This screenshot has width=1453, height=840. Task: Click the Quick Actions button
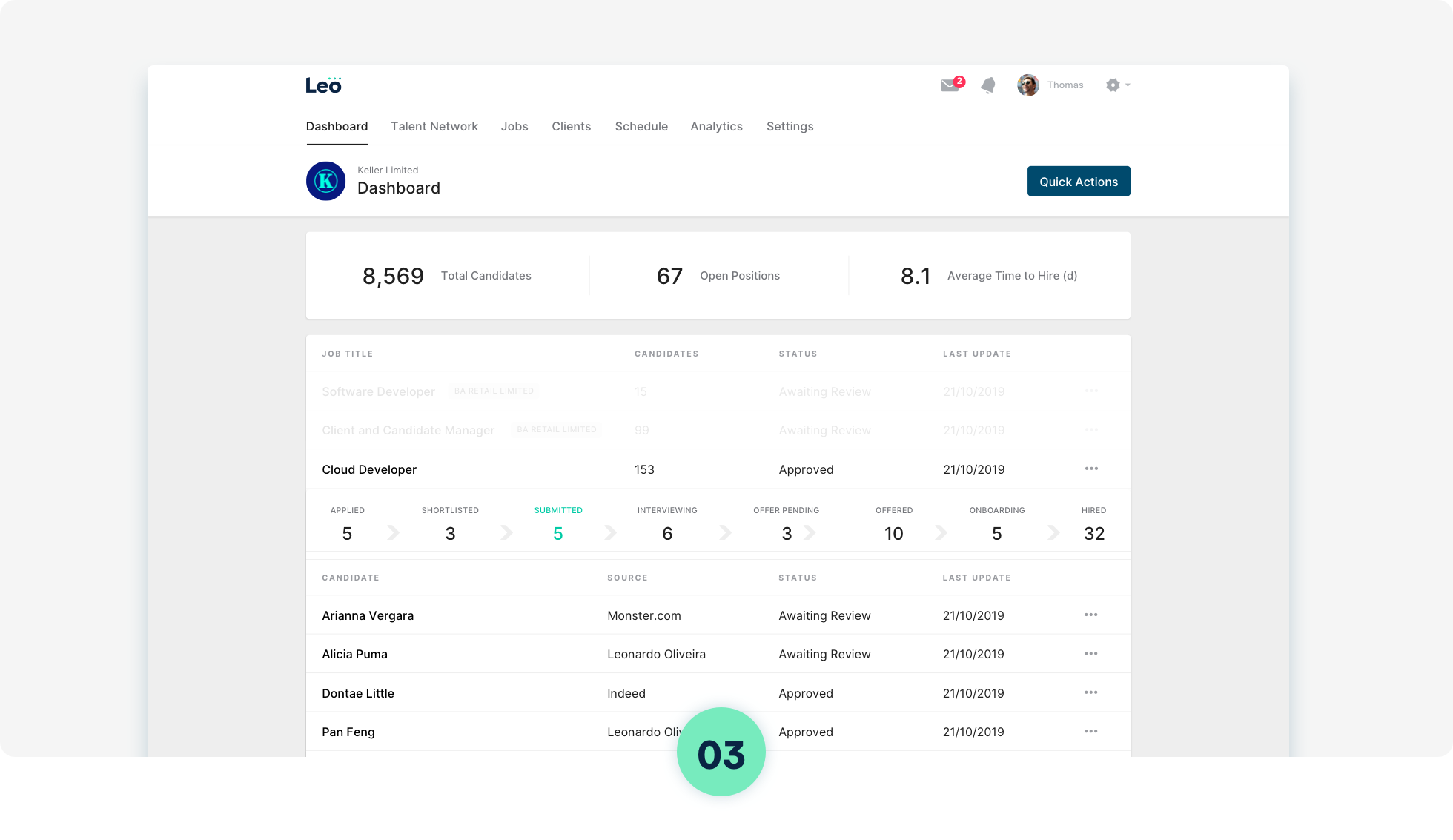pos(1078,182)
